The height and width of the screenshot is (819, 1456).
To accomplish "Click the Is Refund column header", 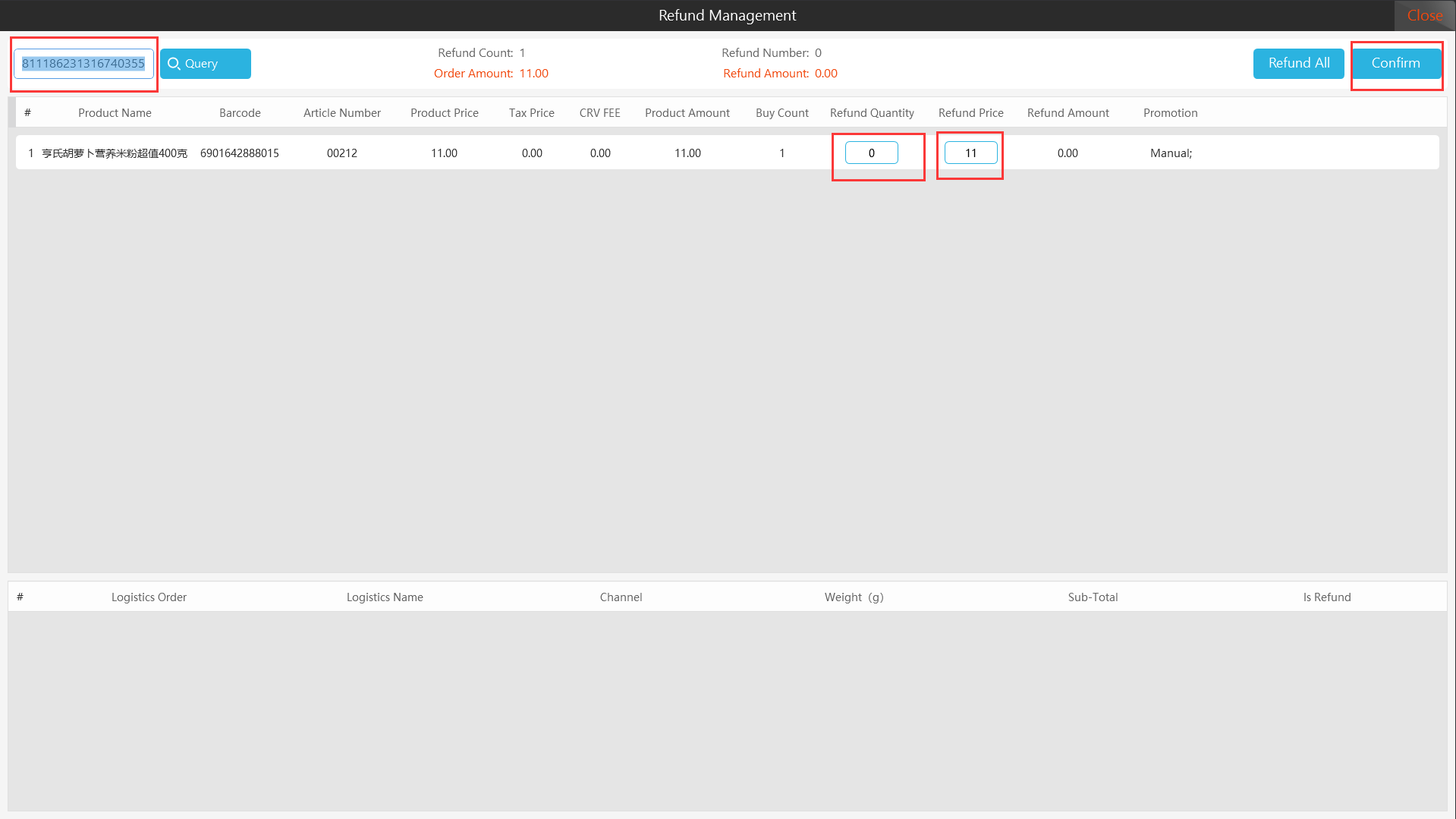I will point(1327,597).
